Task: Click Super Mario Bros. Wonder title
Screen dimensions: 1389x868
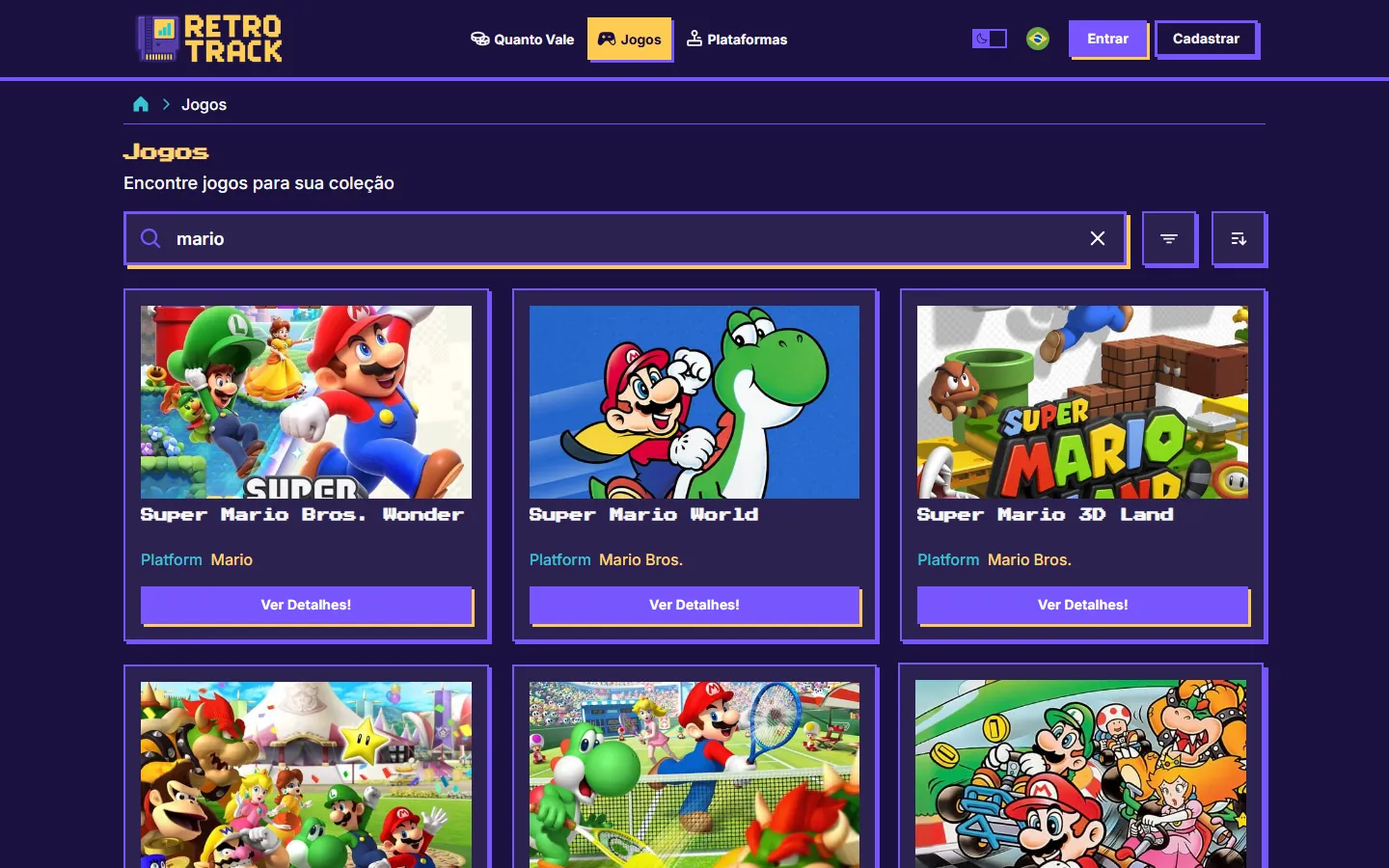Action: point(303,515)
